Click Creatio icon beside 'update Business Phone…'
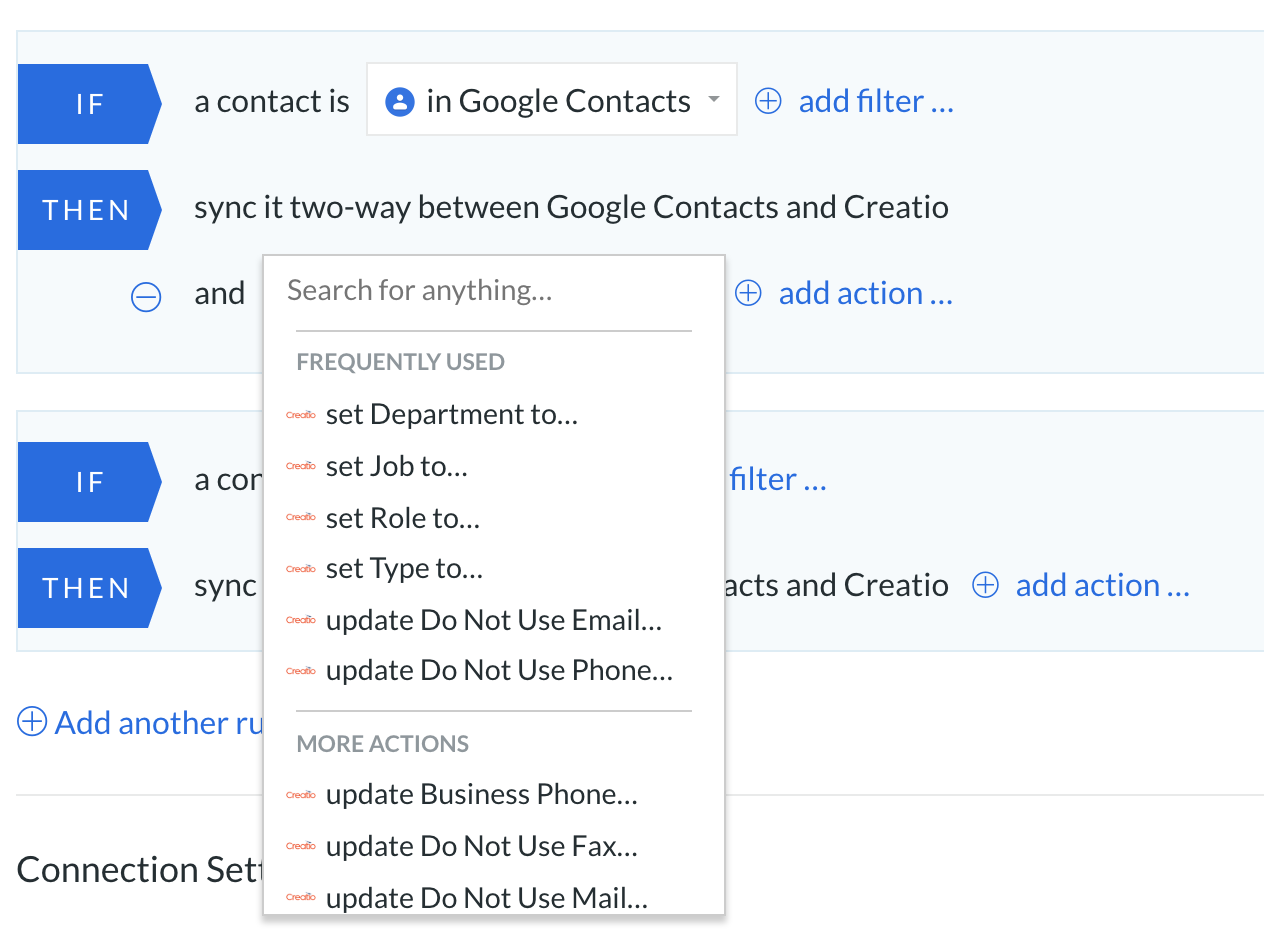 (301, 796)
